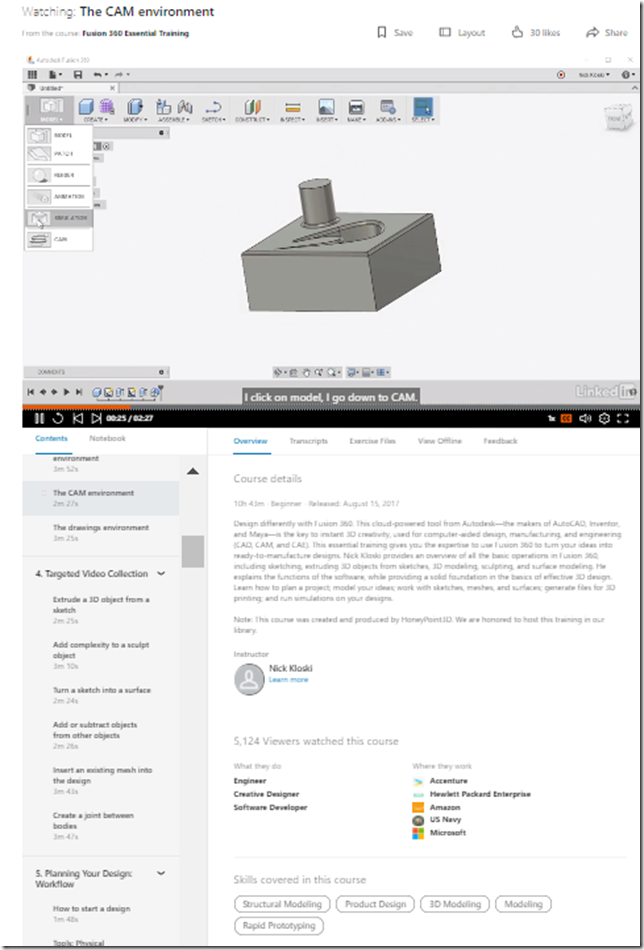Image resolution: width=644 pixels, height=950 pixels.
Task: Click the Fusion record indicator icon
Action: point(560,75)
